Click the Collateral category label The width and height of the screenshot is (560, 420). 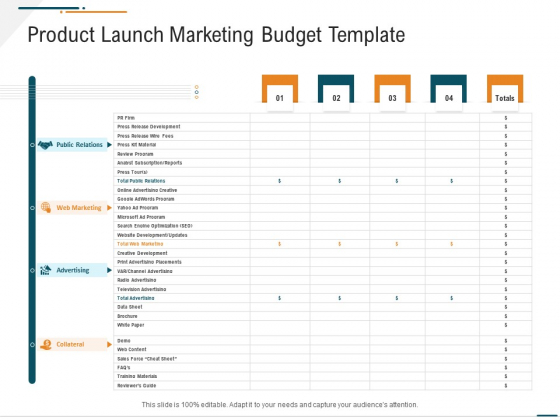(x=70, y=344)
